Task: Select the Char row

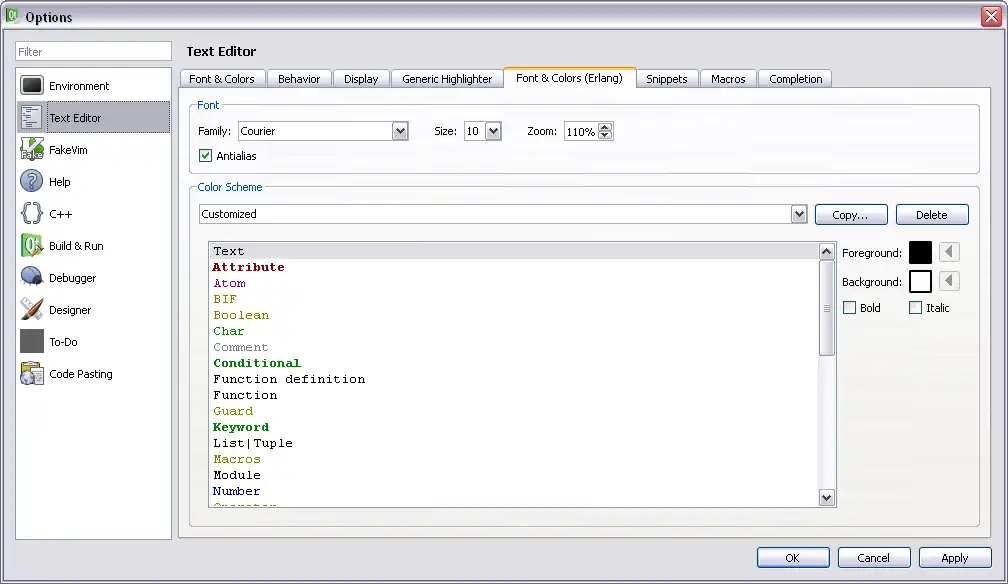Action: [x=514, y=331]
